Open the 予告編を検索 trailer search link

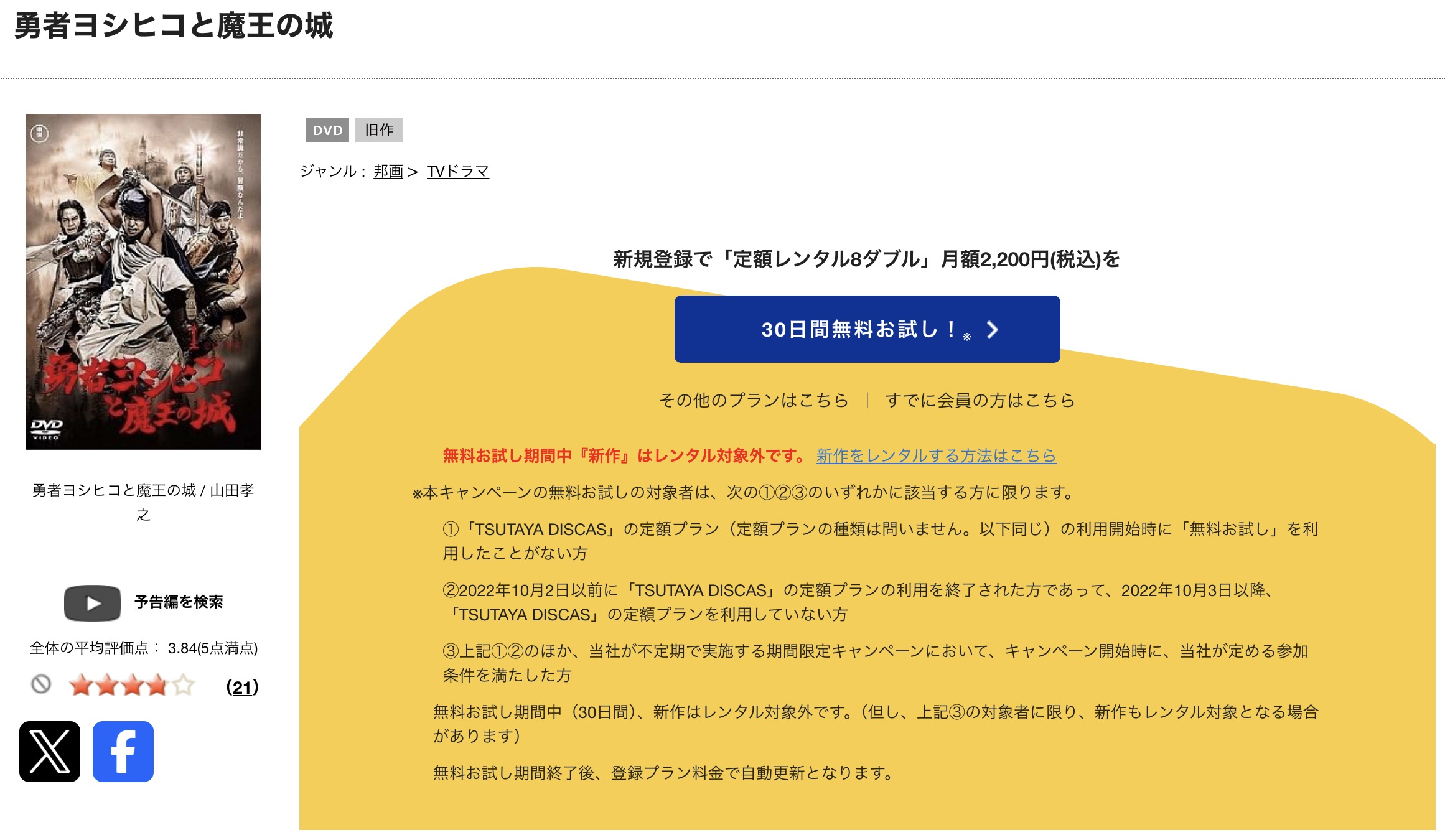pyautogui.click(x=179, y=602)
